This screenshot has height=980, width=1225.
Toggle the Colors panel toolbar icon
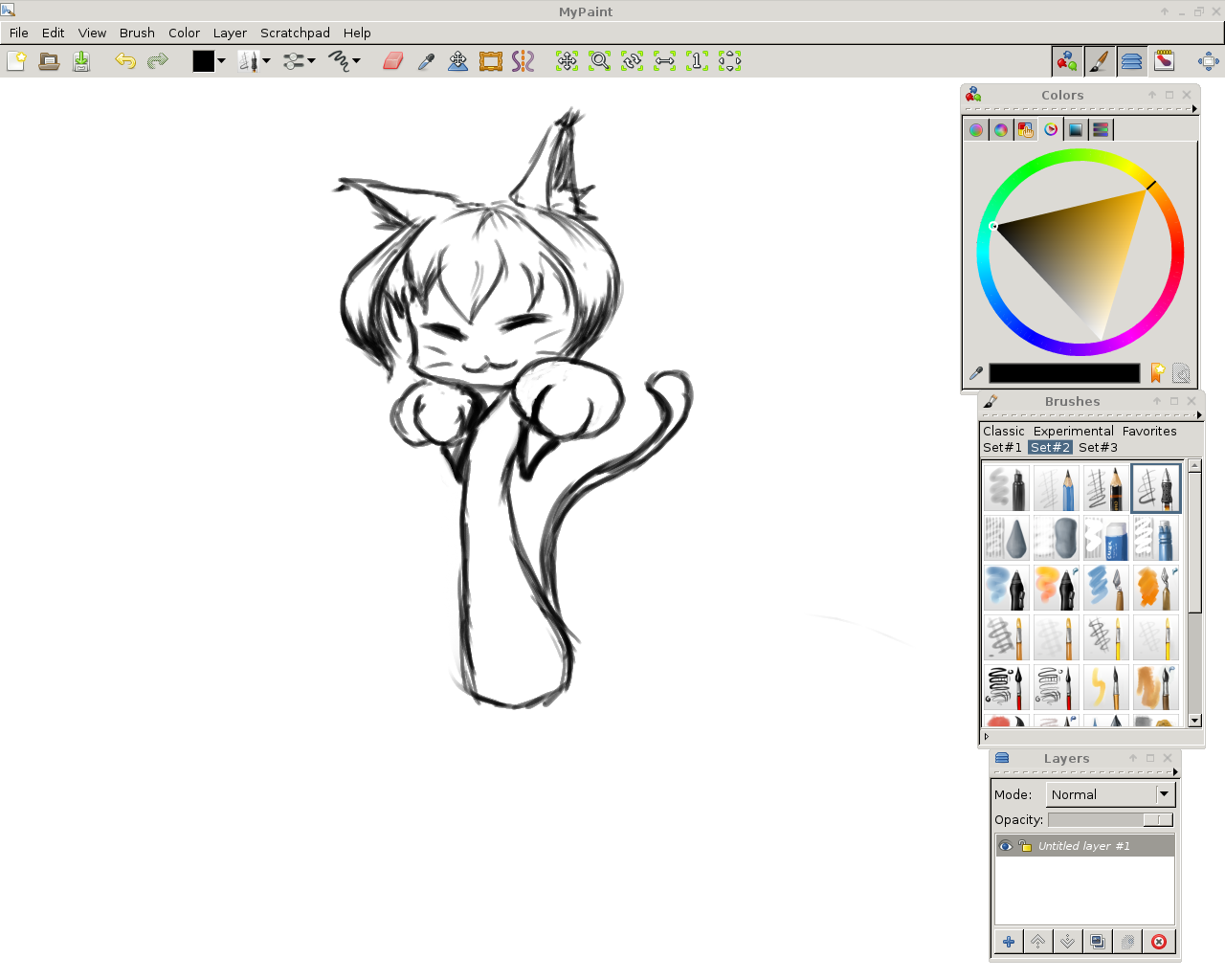(1066, 60)
